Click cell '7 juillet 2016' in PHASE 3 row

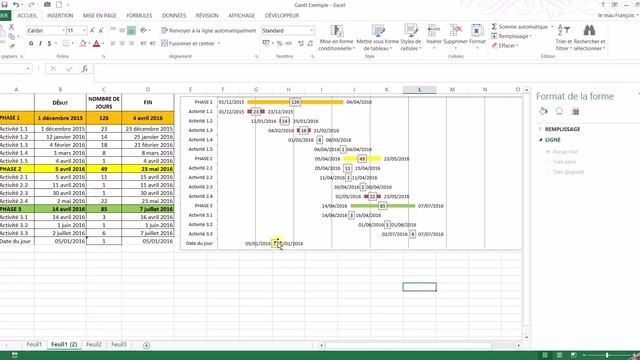pos(148,209)
